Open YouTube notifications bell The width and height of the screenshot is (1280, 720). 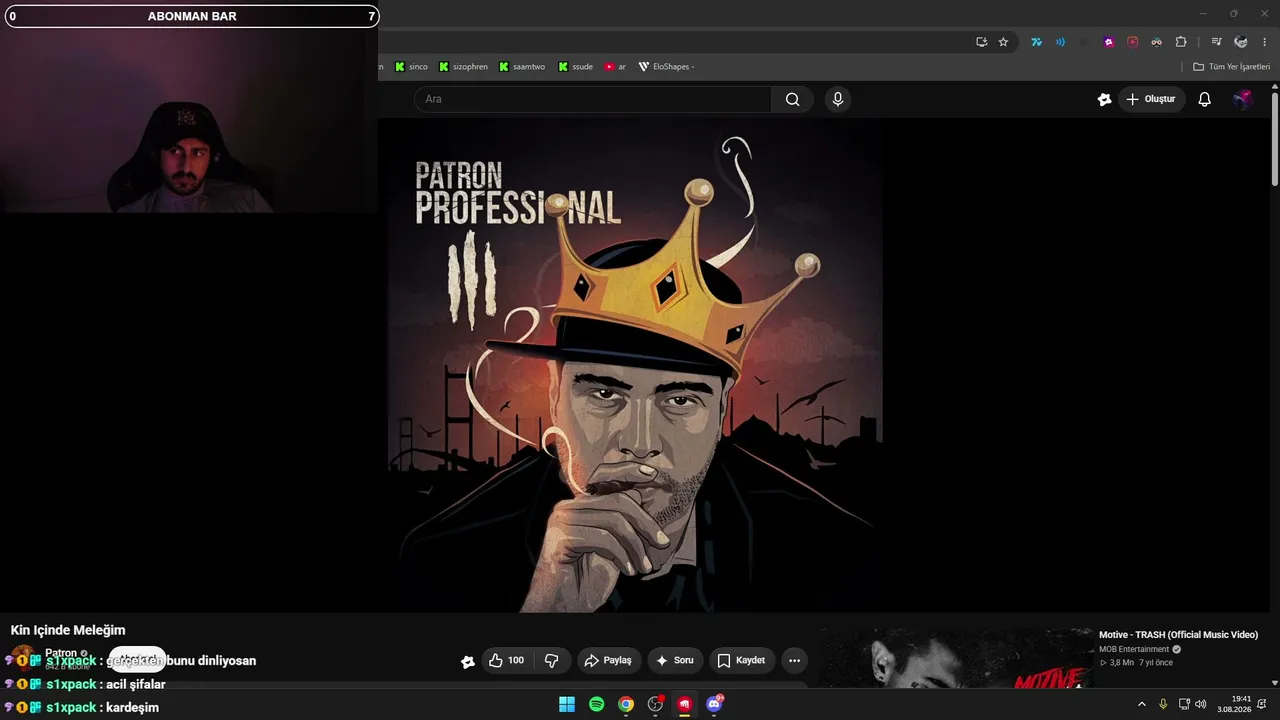click(1204, 99)
